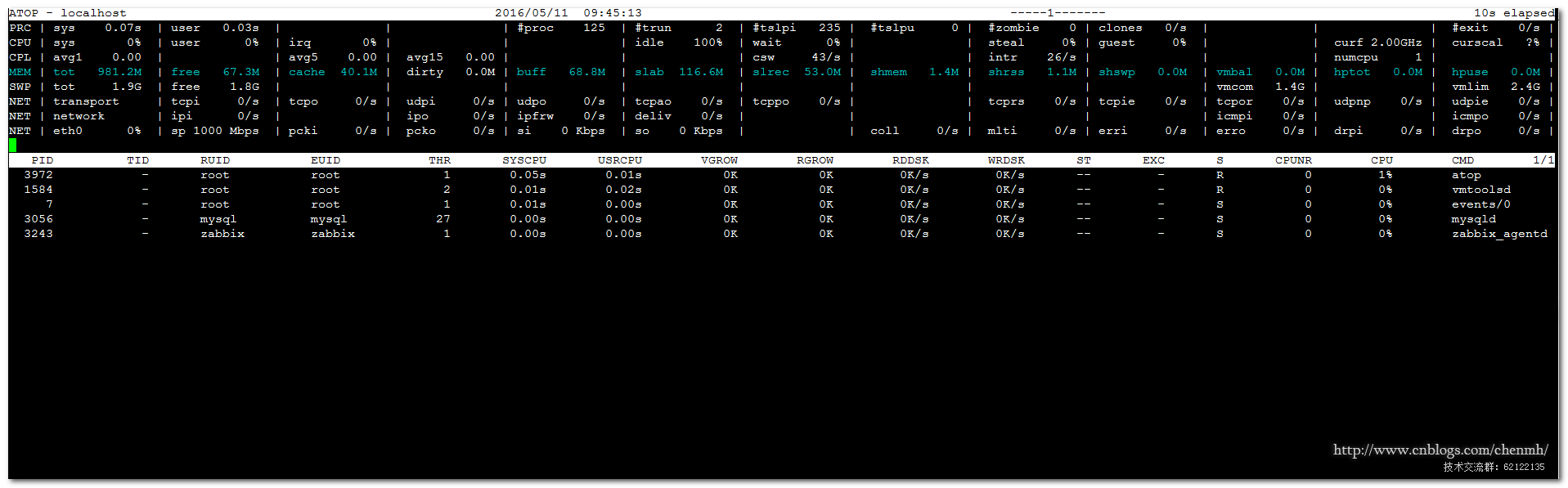
Task: Click the SWP free value 1.8G
Action: coord(245,87)
